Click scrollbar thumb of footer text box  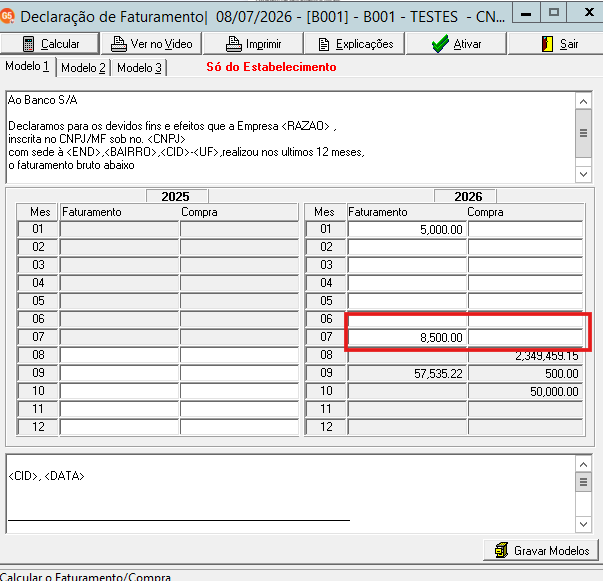[583, 482]
